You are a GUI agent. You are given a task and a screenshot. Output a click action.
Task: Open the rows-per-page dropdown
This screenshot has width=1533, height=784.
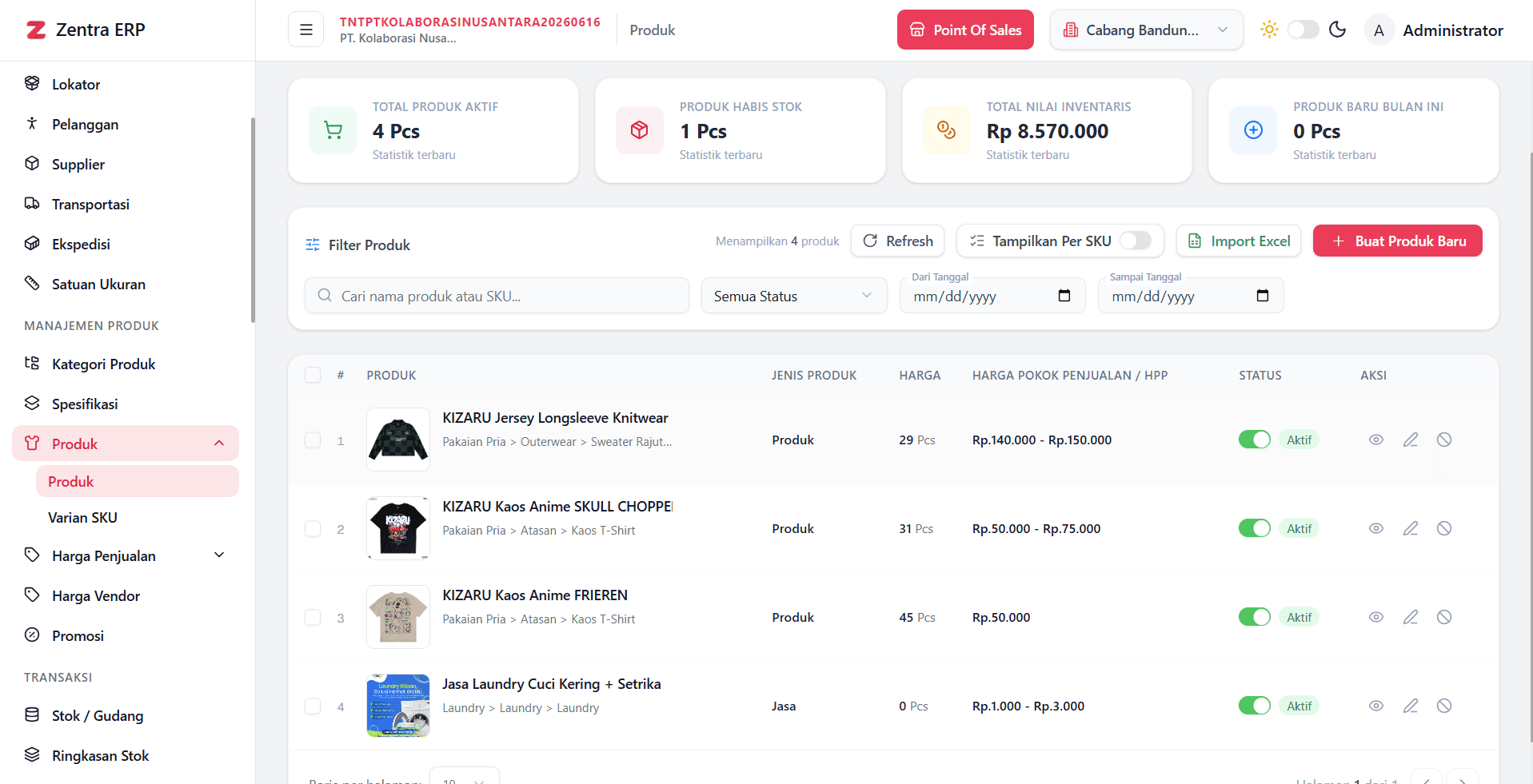pyautogui.click(x=465, y=777)
